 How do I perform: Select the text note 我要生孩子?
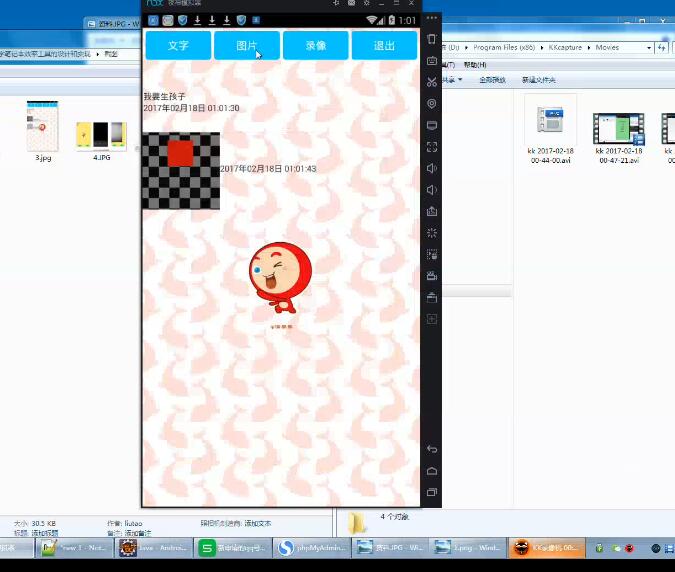tap(164, 96)
